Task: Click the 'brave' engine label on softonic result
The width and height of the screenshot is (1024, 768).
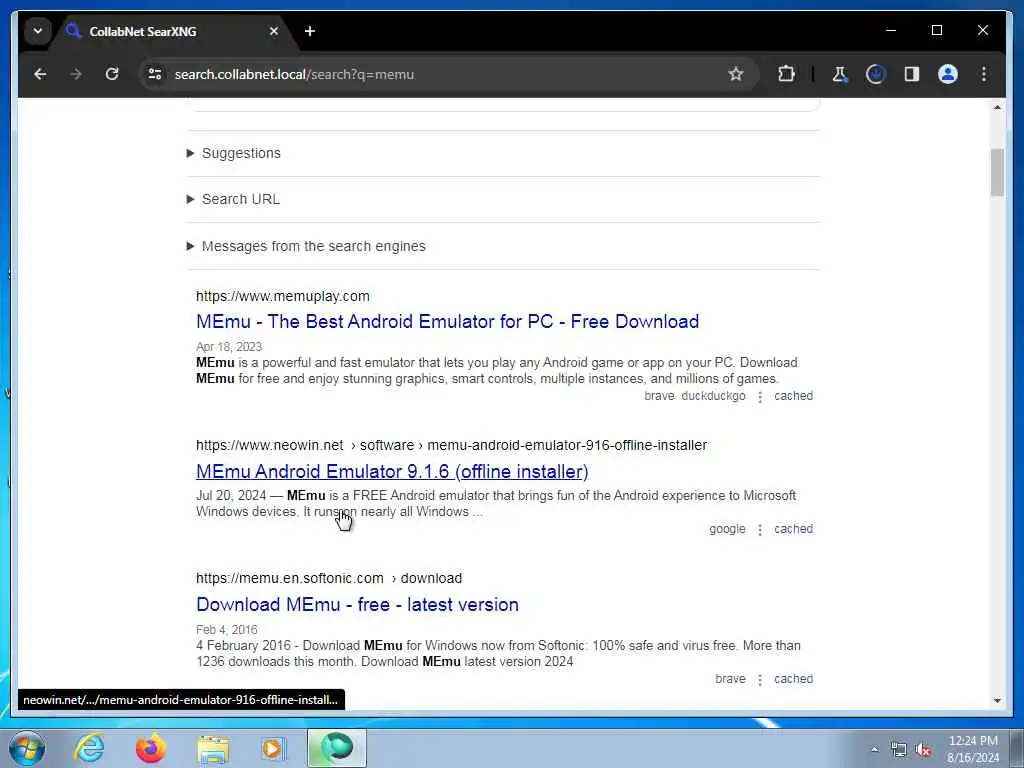Action: [730, 679]
